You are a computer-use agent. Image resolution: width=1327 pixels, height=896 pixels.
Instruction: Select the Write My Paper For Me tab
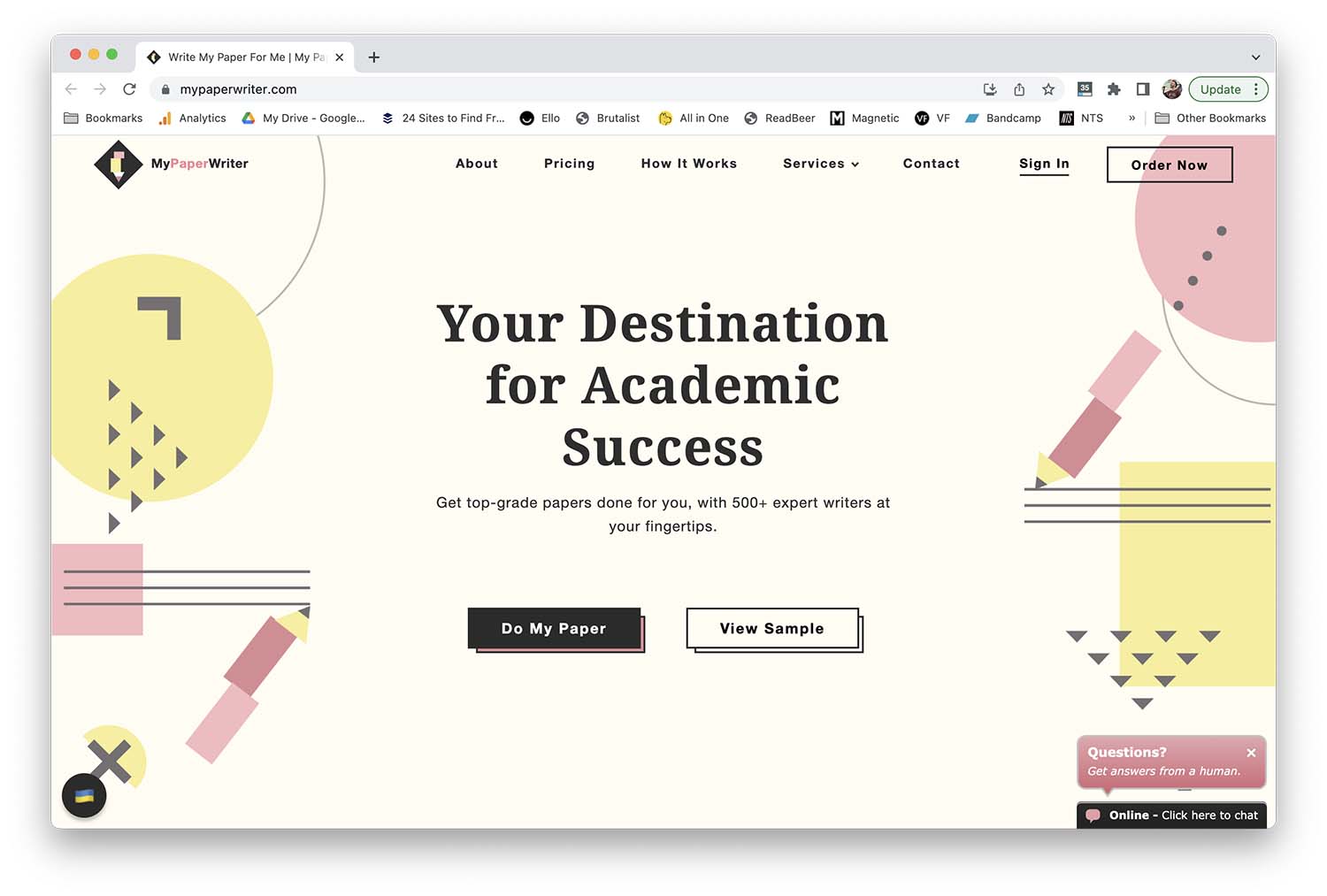[245, 57]
